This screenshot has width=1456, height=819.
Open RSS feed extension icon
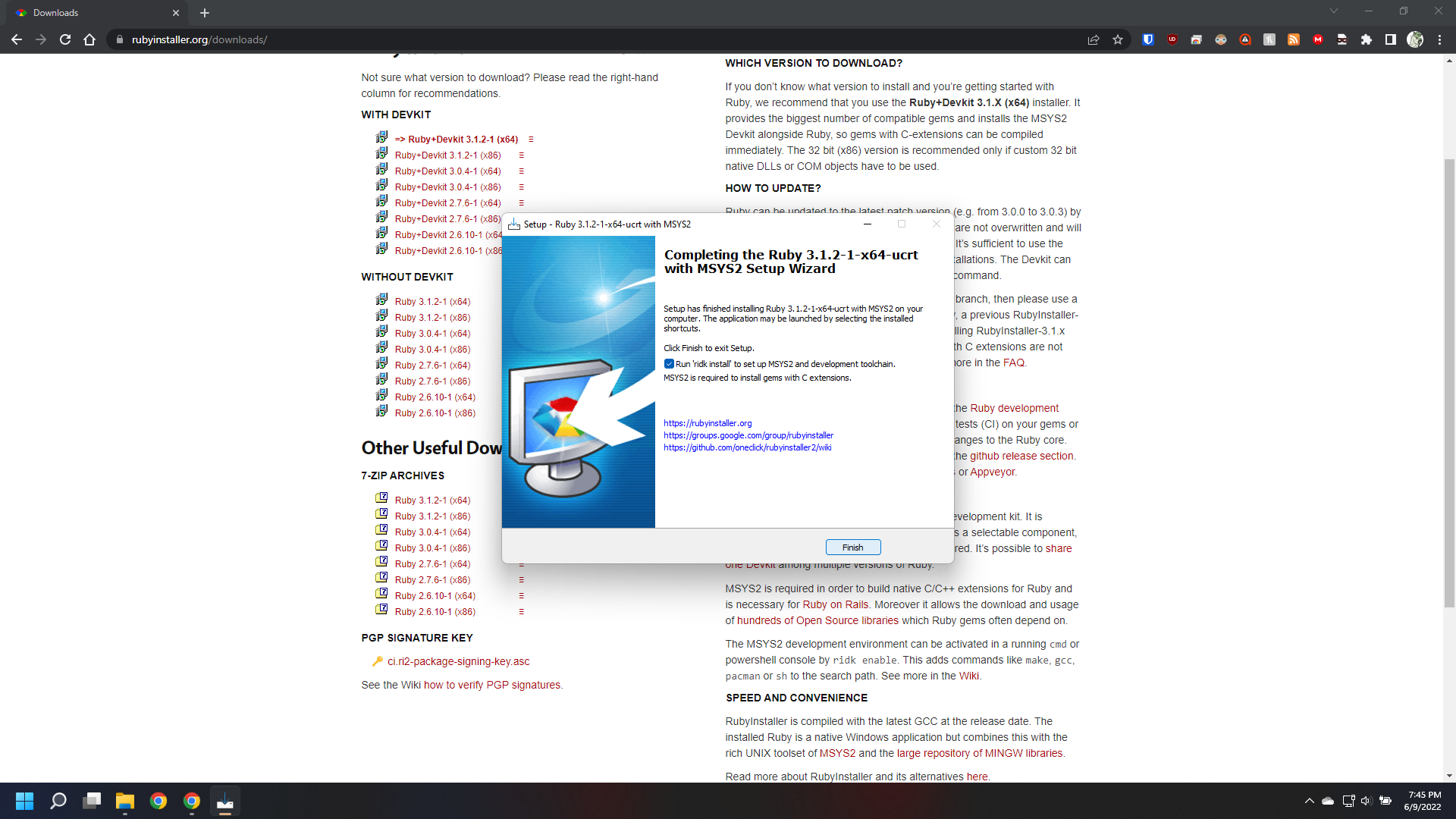click(1294, 39)
